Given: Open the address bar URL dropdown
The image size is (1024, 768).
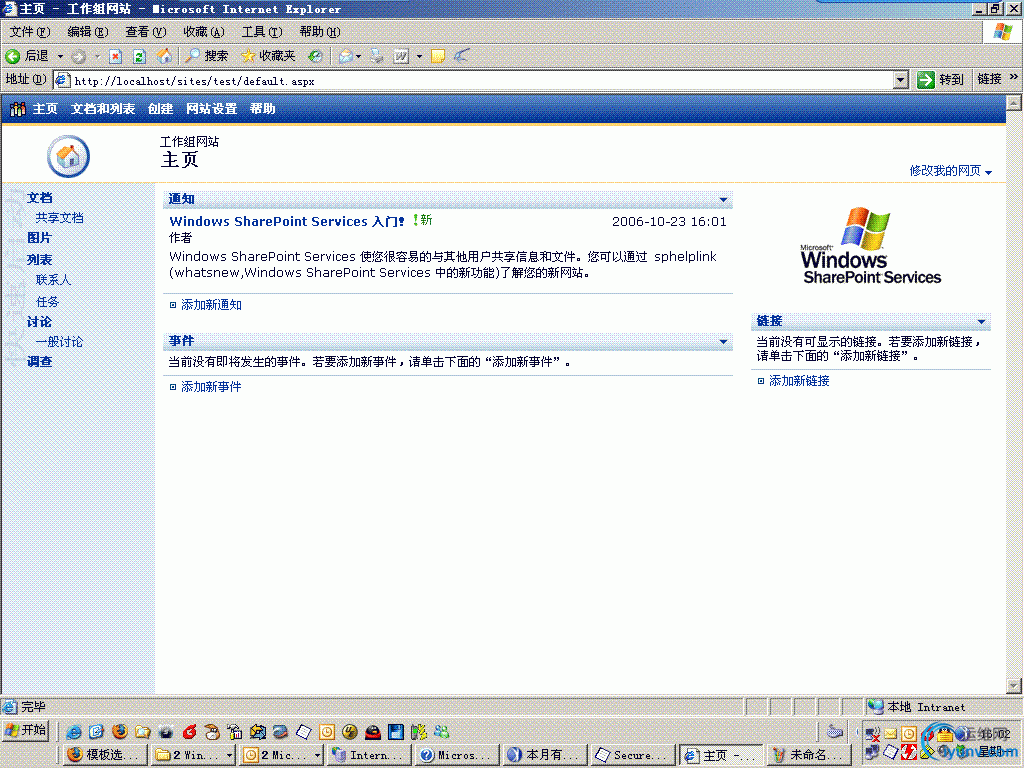Looking at the screenshot, I should pos(901,80).
